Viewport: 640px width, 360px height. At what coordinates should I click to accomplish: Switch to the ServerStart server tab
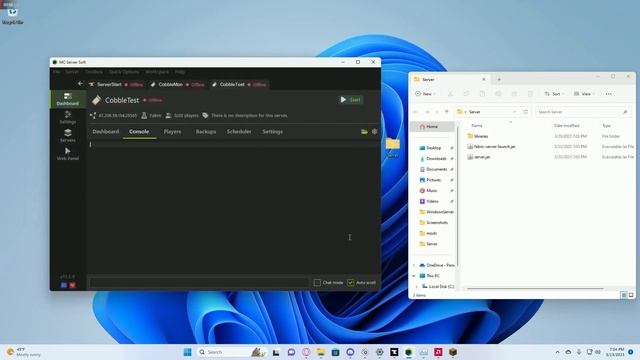point(116,84)
